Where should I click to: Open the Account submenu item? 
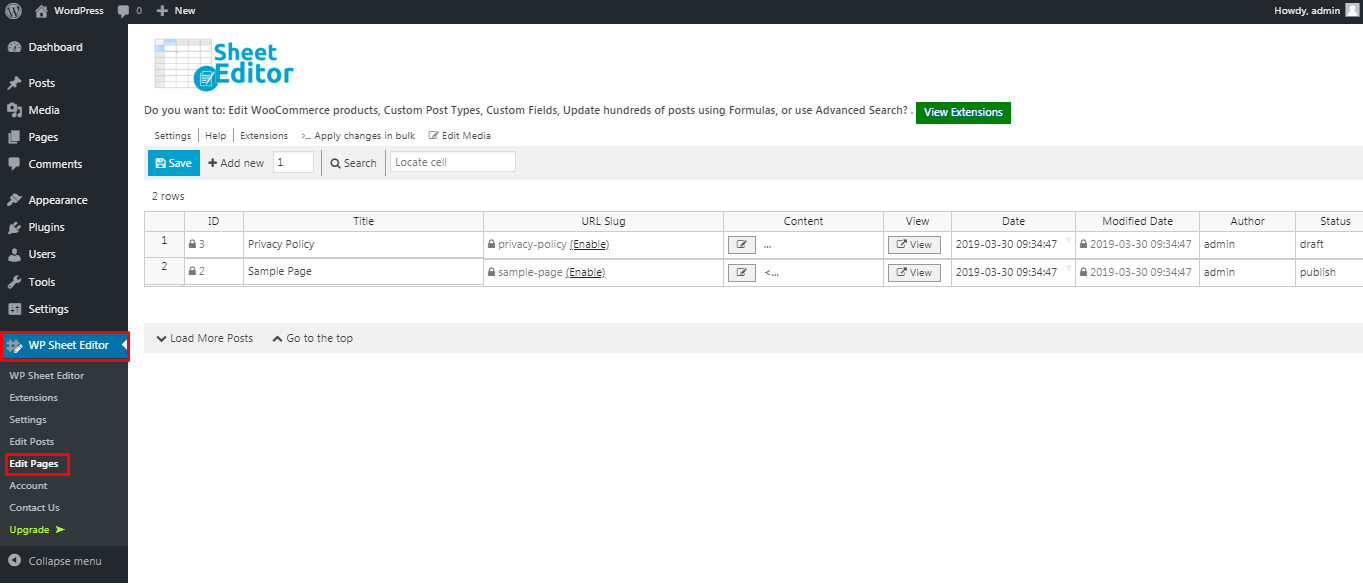[x=28, y=486]
